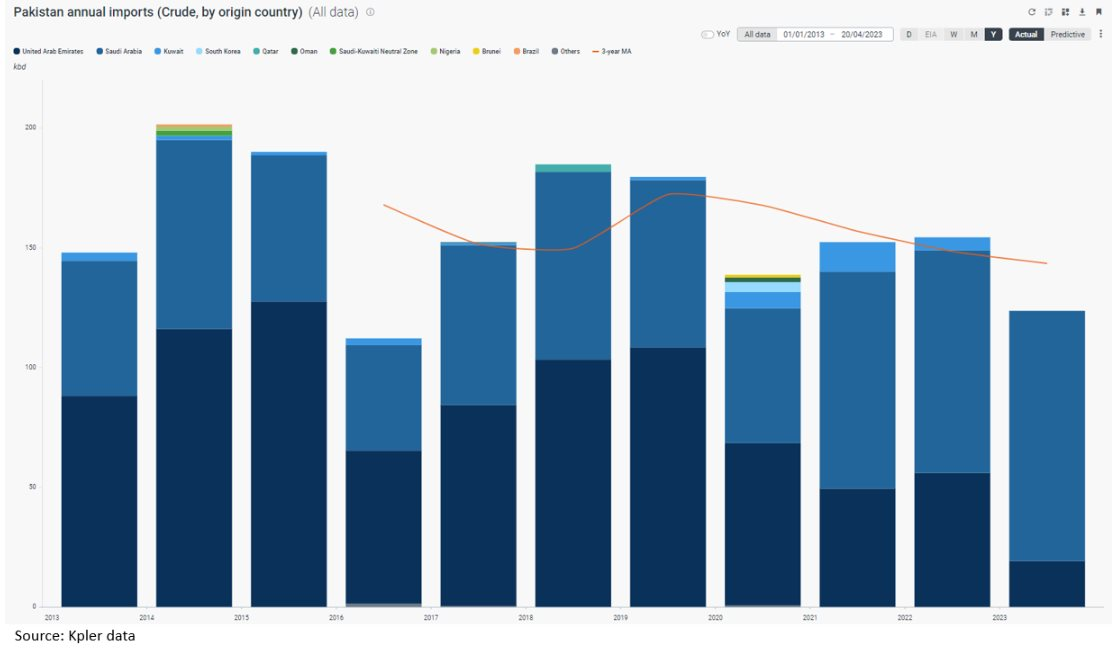Click the '2018' x-axis label

(x=526, y=617)
